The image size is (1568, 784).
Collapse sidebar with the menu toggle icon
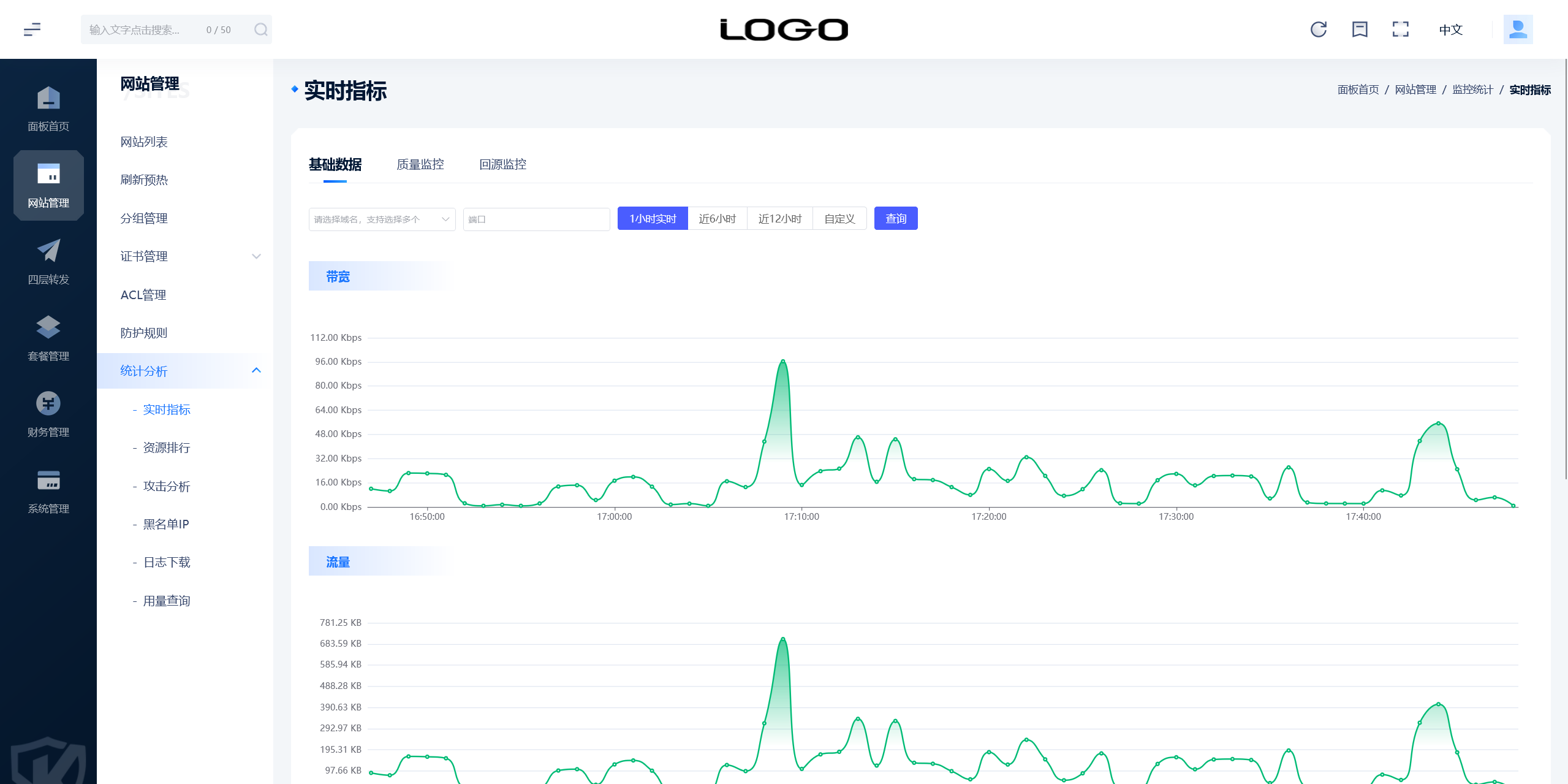[32, 29]
